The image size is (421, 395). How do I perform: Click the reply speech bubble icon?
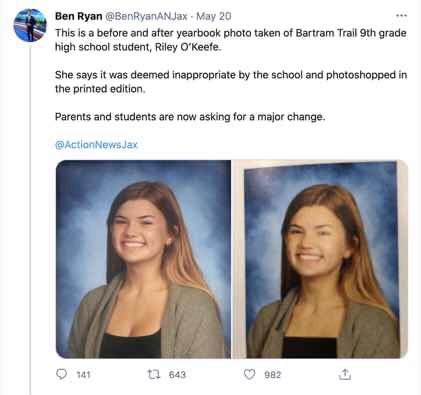(x=61, y=374)
